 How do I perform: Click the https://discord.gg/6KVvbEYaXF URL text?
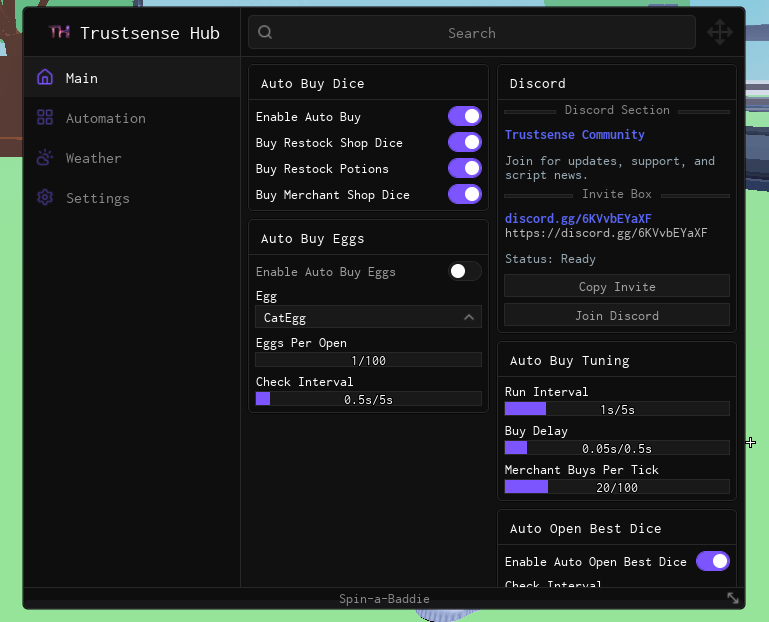click(x=606, y=233)
